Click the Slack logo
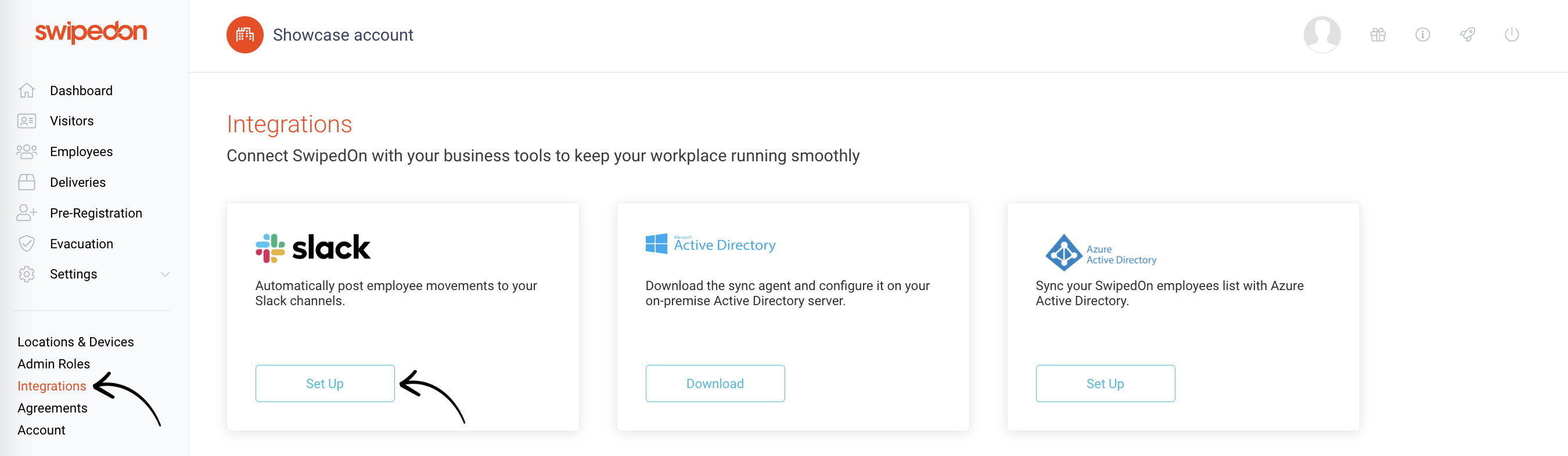The width and height of the screenshot is (1568, 456). 313,248
